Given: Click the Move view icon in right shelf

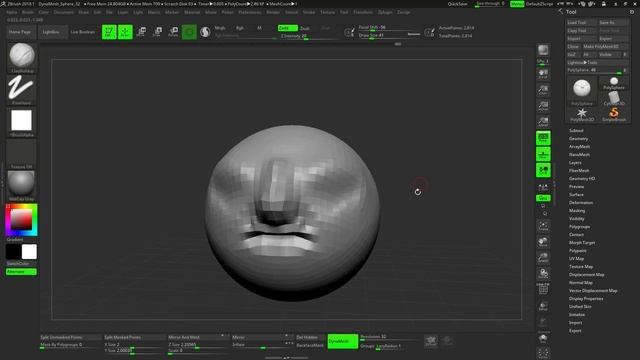Looking at the screenshot, I should (543, 242).
